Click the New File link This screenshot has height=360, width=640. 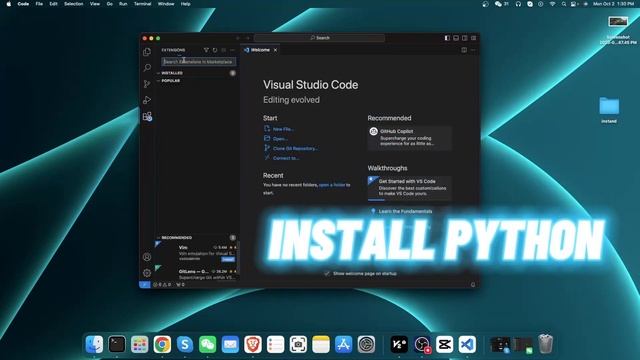point(283,129)
